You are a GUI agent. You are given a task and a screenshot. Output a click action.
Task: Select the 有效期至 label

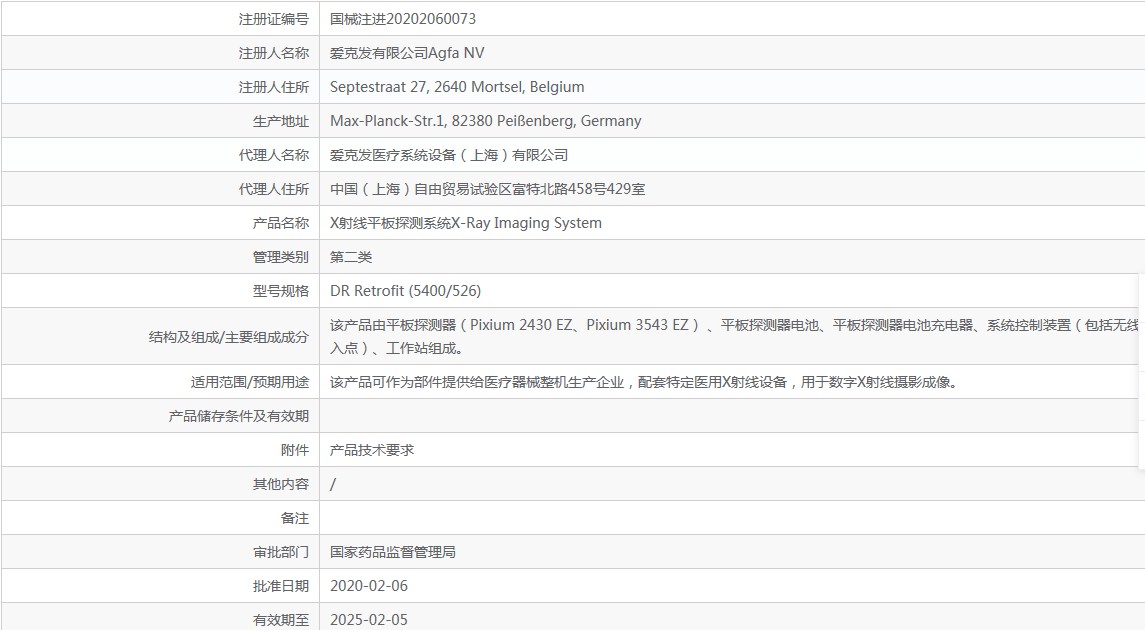(x=280, y=620)
